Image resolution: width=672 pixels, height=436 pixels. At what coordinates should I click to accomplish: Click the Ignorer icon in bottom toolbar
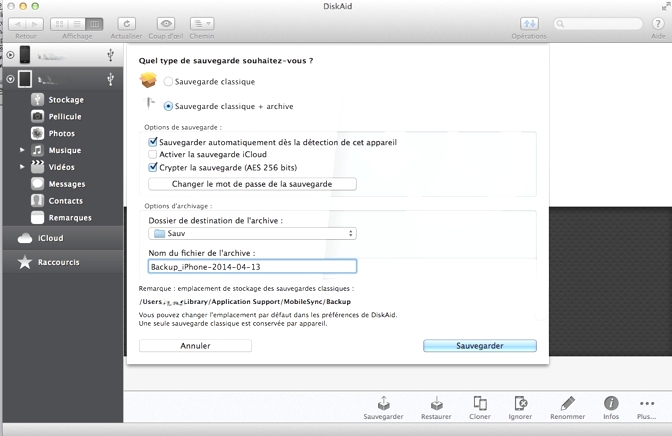(521, 403)
